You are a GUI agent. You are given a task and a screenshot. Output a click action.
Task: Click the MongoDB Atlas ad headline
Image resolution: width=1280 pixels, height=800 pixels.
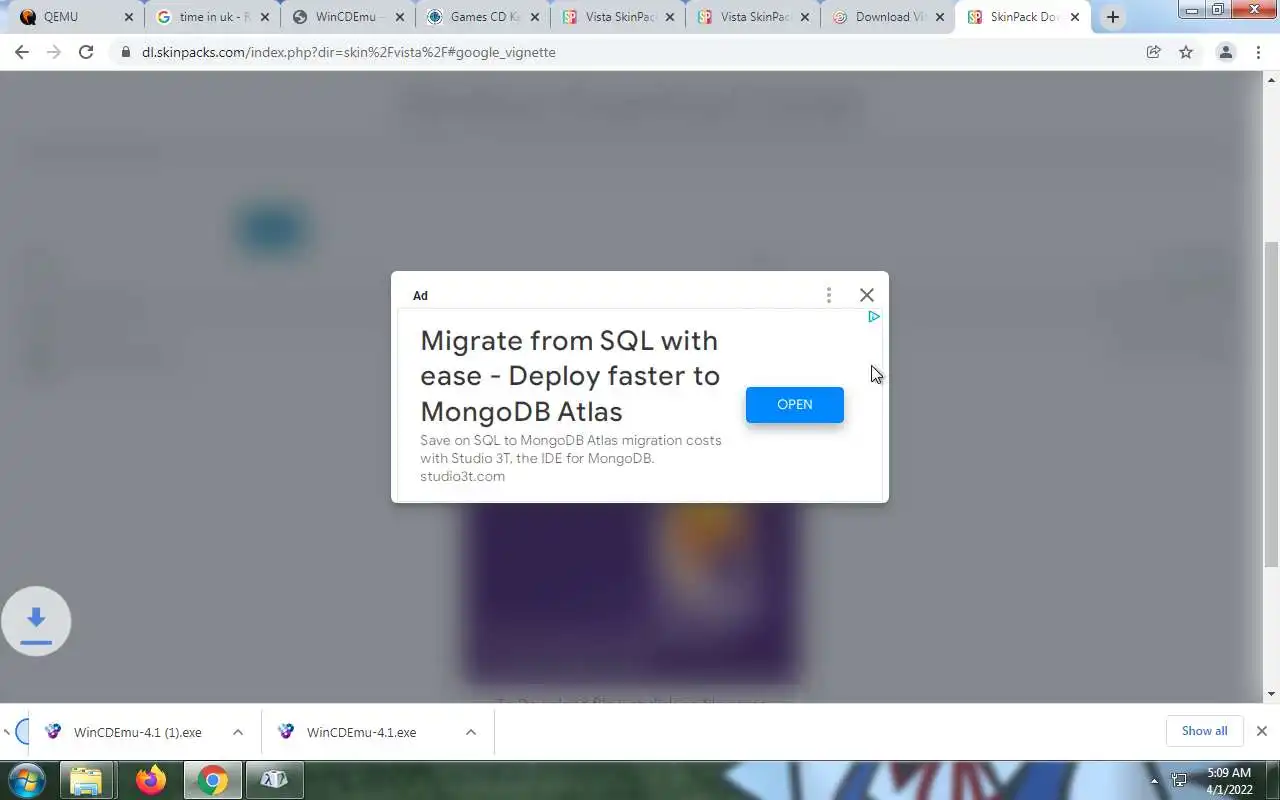(x=570, y=376)
